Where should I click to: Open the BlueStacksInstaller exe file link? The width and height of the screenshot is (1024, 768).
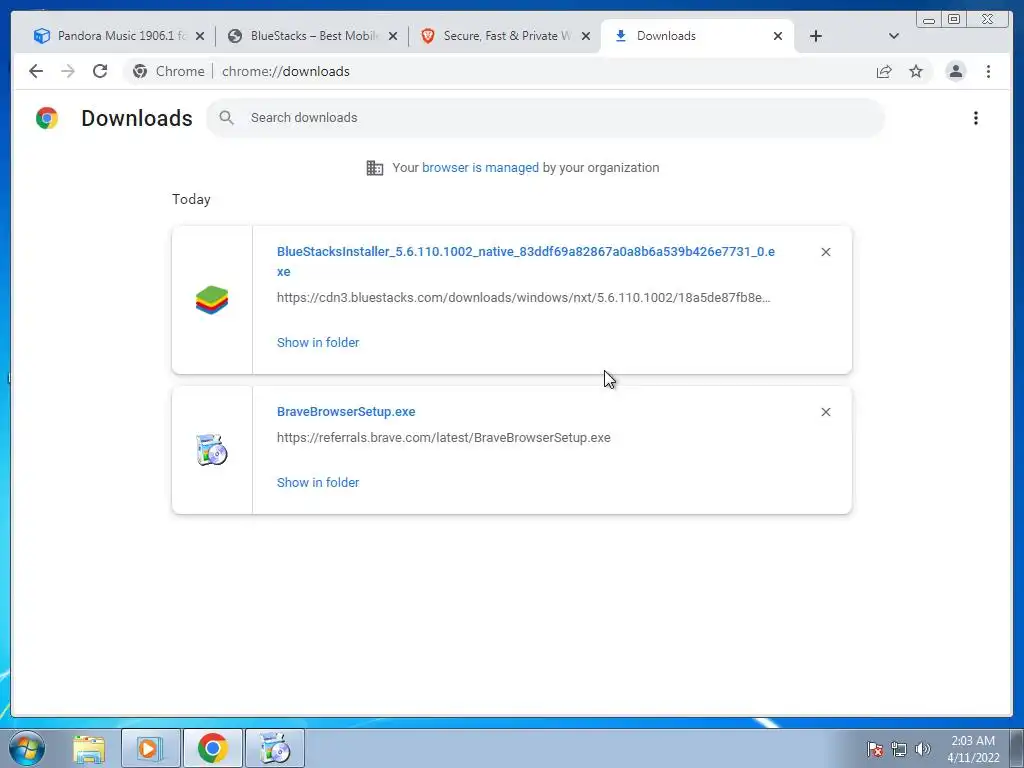click(x=526, y=261)
